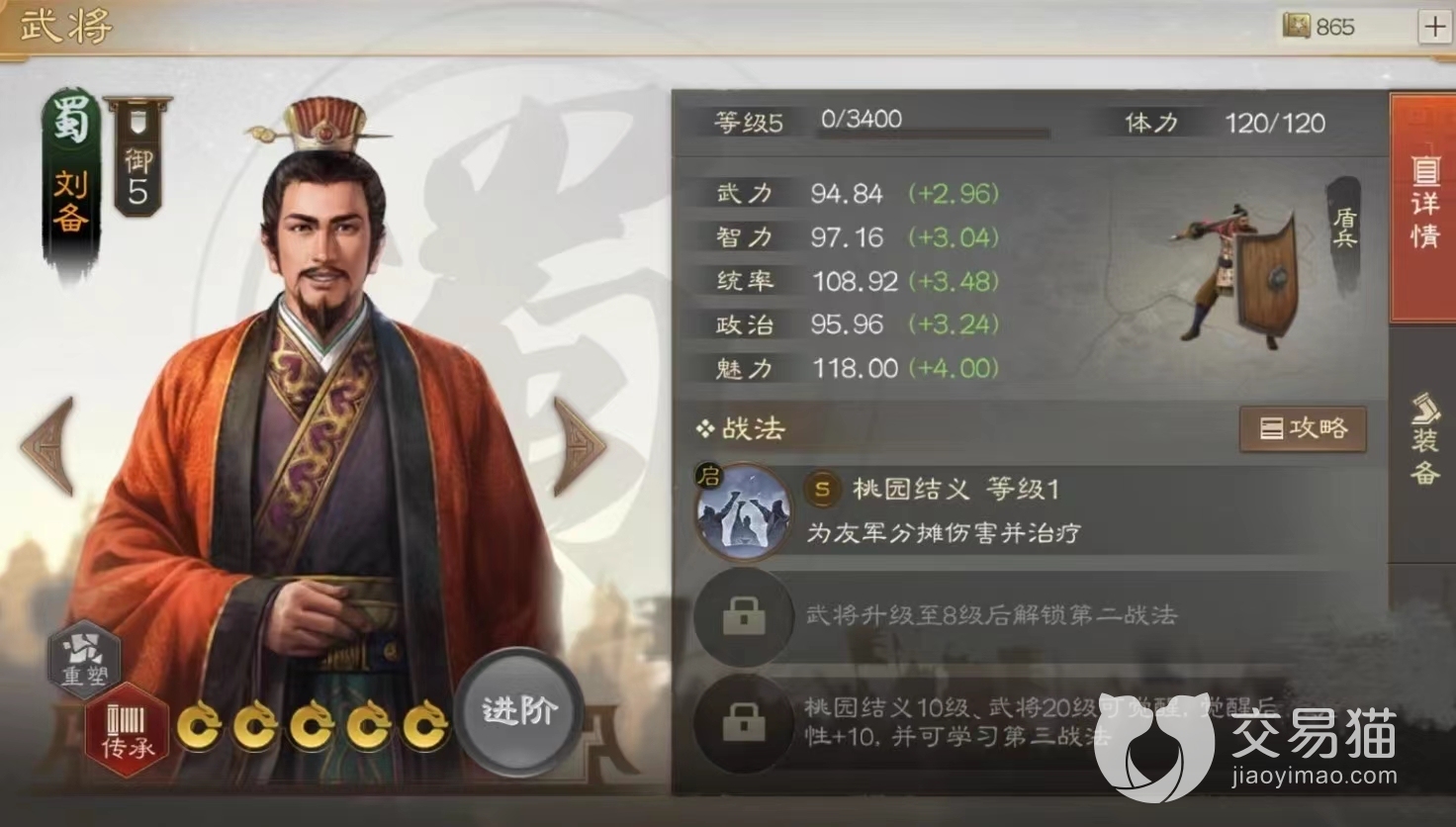Click the 重塑 reshape icon
1456x827 pixels.
point(84,658)
